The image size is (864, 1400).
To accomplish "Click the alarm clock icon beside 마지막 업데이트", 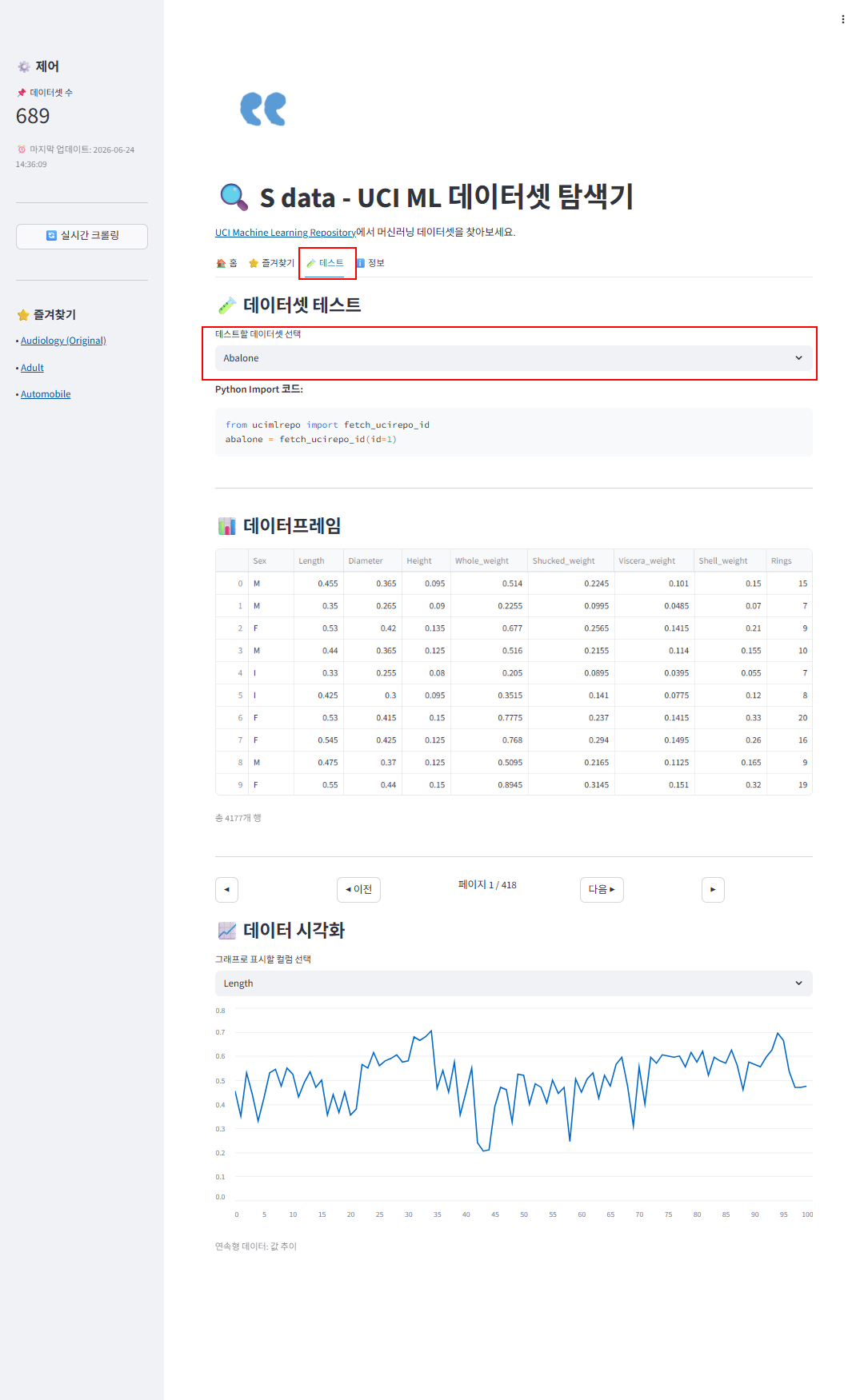I will point(22,150).
